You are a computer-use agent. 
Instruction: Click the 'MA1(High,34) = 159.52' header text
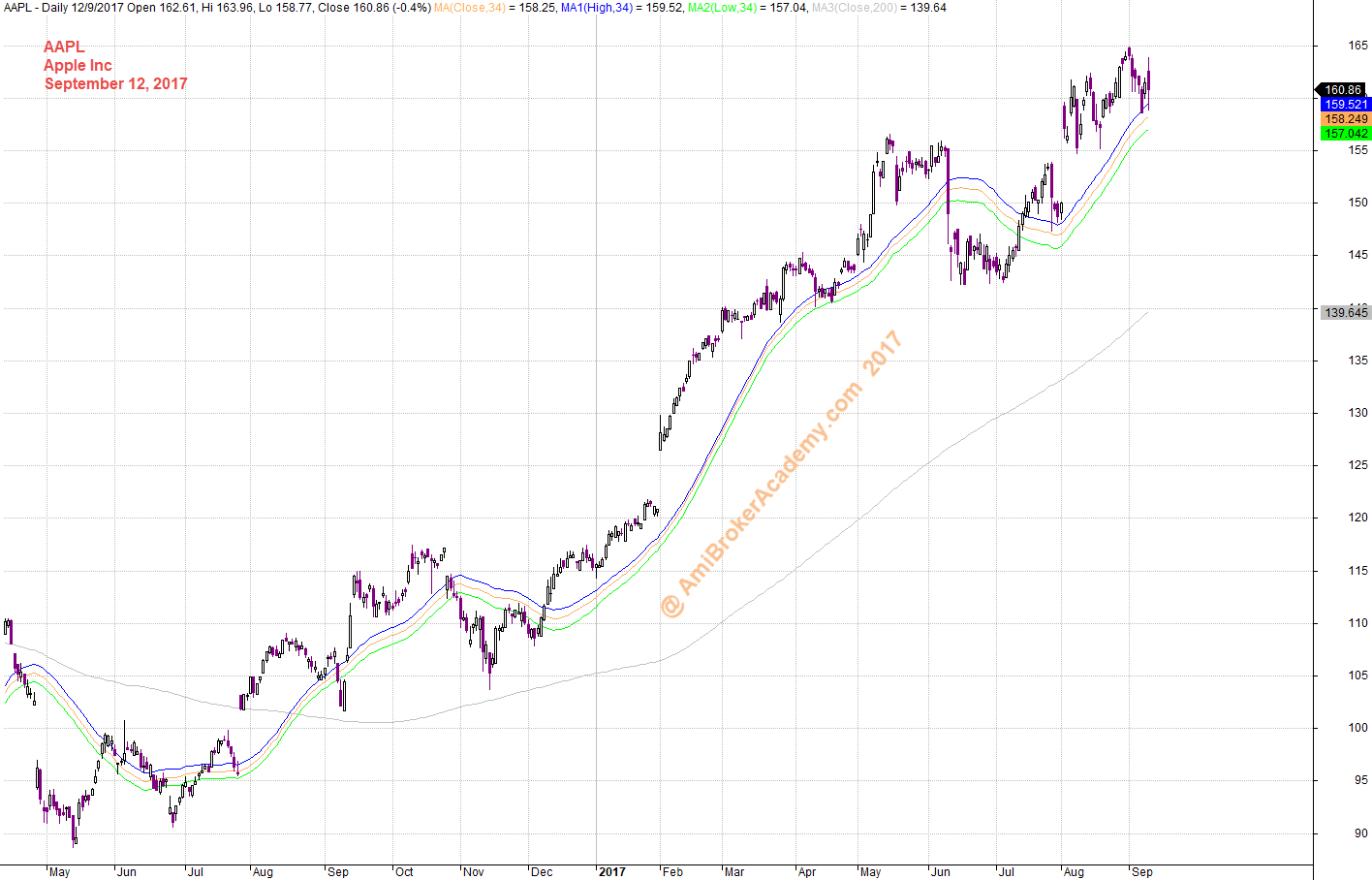click(x=622, y=8)
